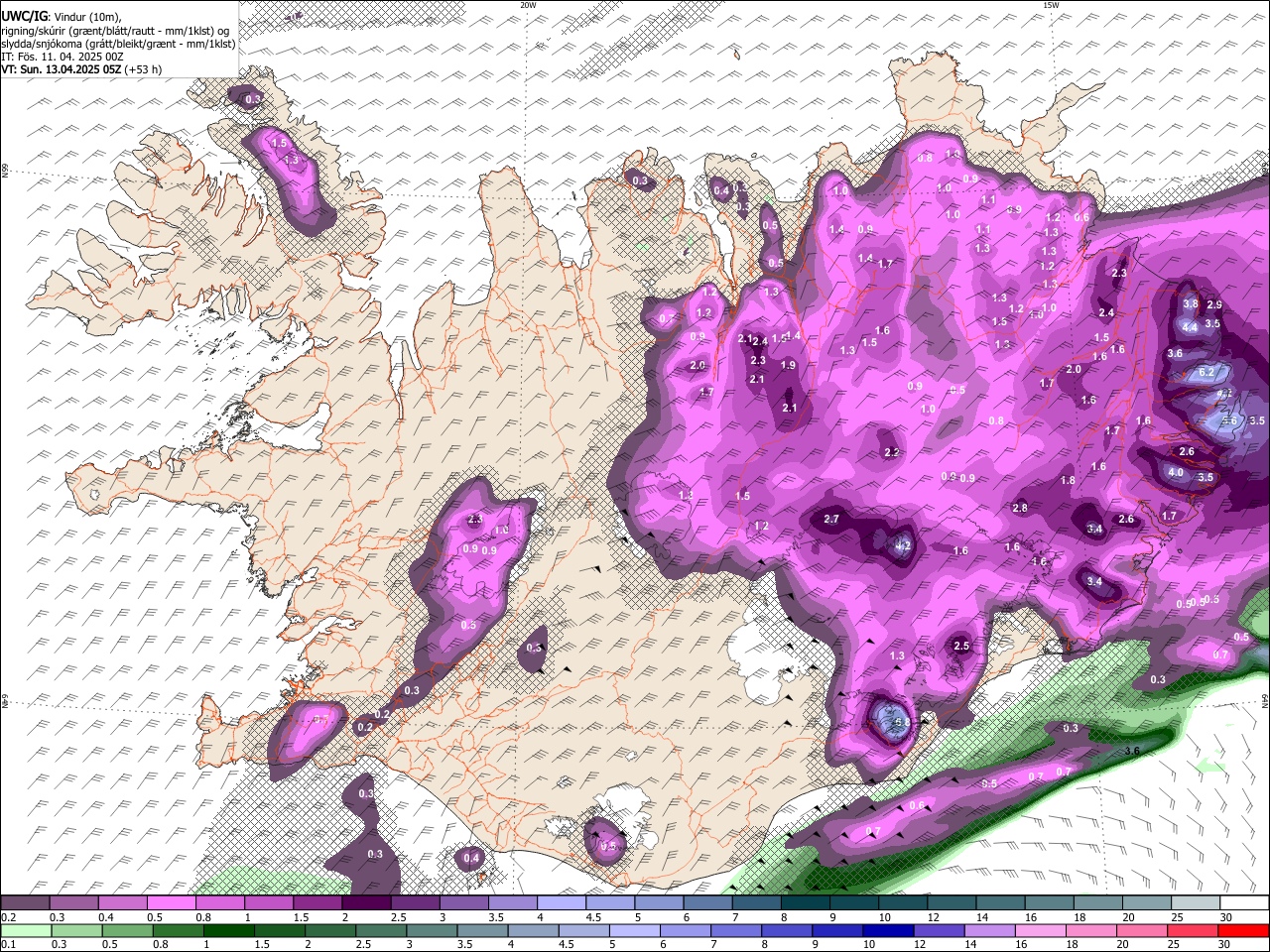Select the red swatch ending the rain legend
Screen dimensions: 1270x952
(x=1242, y=931)
